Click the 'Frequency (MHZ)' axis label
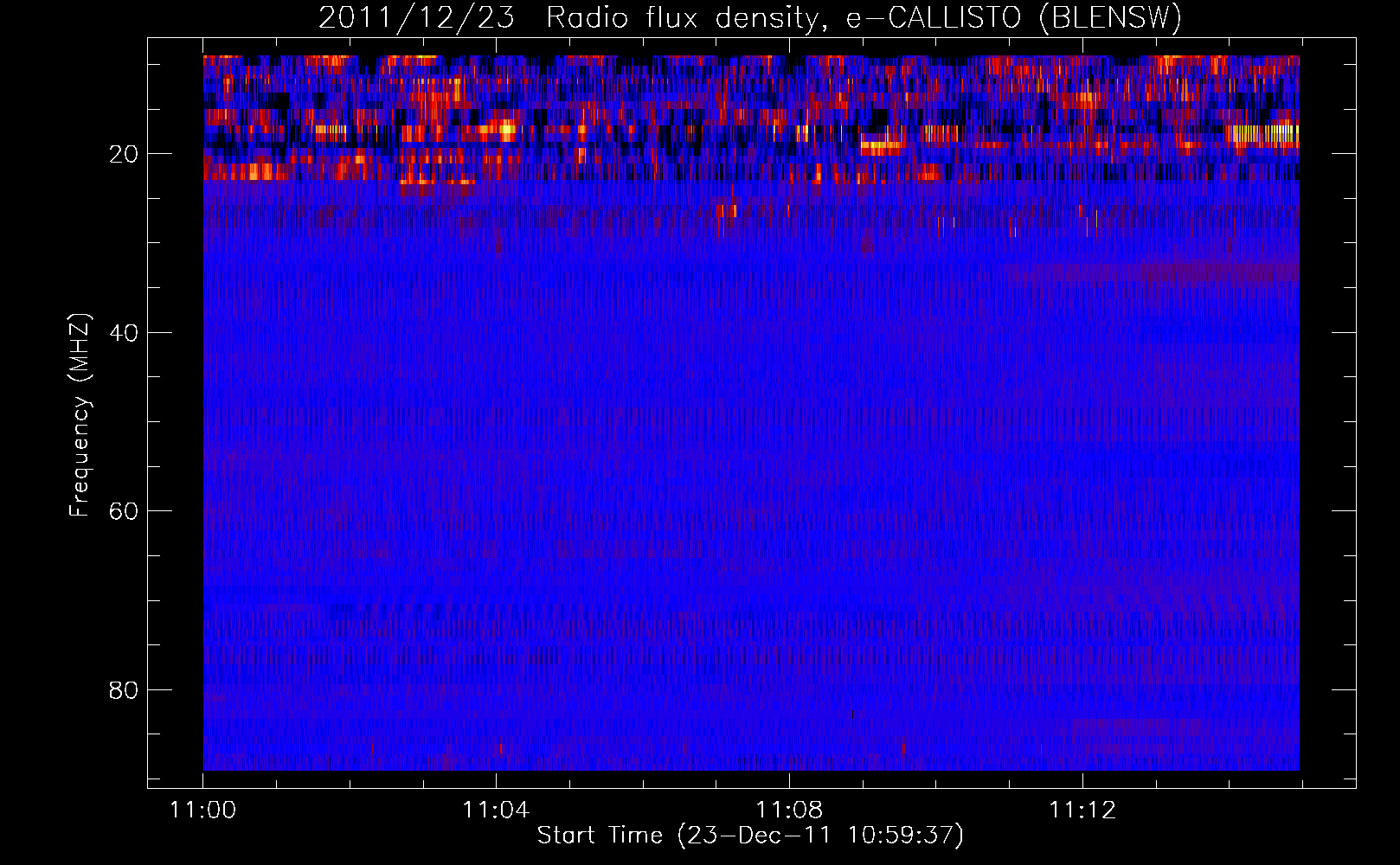1400x865 pixels. click(x=80, y=415)
